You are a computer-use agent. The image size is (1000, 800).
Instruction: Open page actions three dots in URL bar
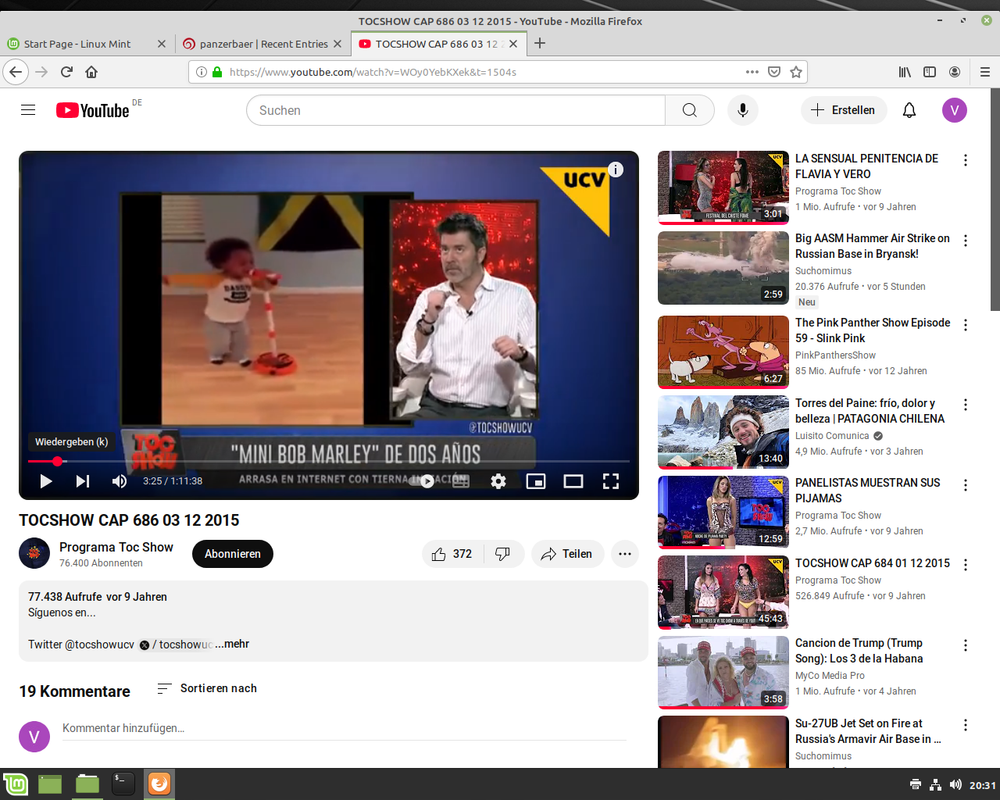click(x=753, y=72)
